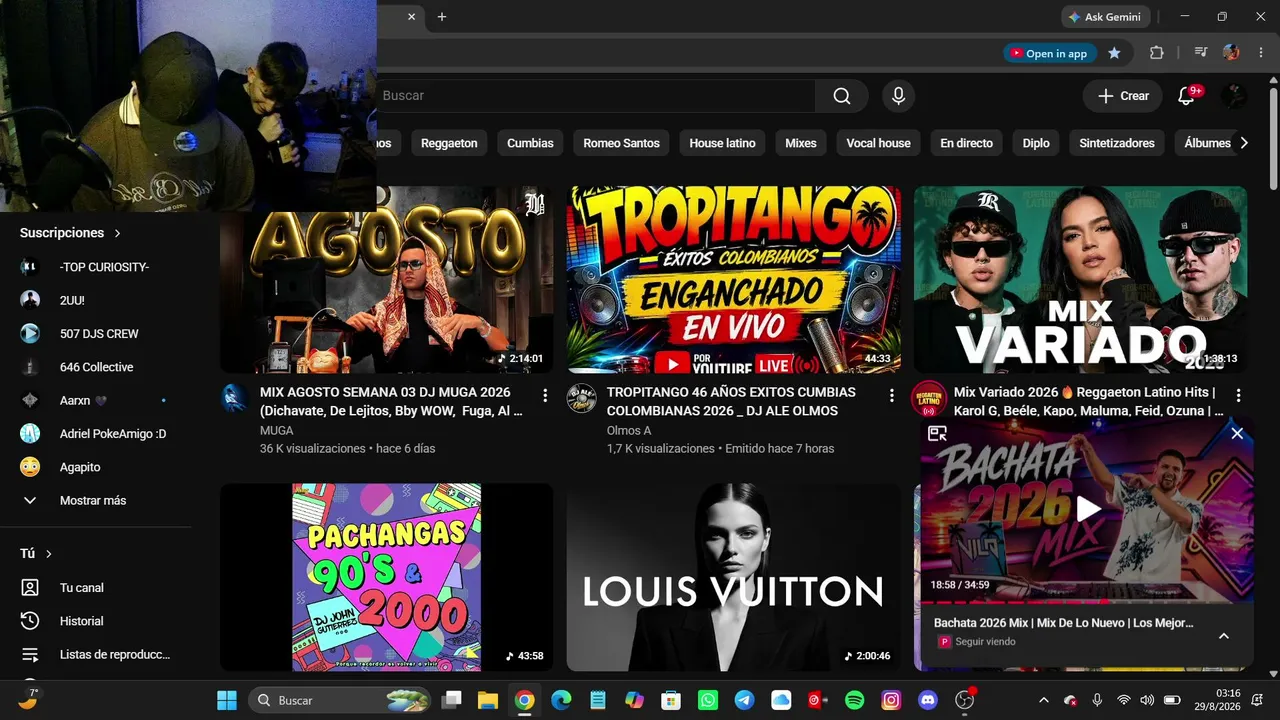Select the Reggaeton filter chip
This screenshot has width=1280, height=720.
[x=449, y=143]
